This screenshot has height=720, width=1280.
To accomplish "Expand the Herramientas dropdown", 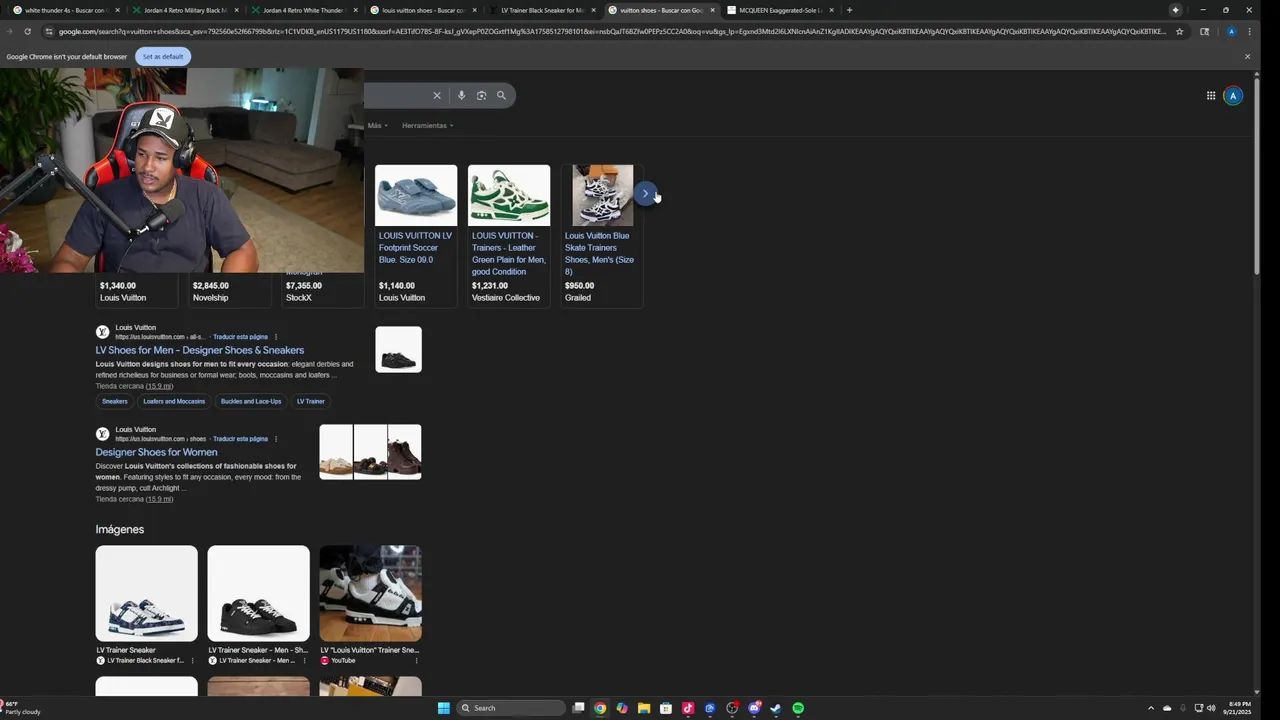I will click(x=427, y=125).
